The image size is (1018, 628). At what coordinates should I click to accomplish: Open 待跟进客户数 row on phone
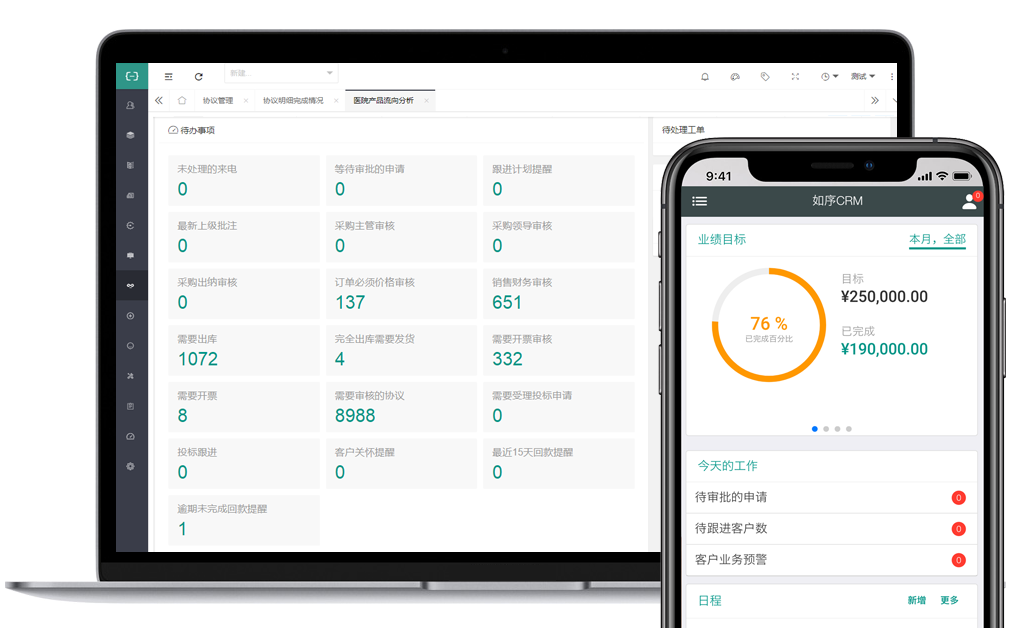(831, 529)
